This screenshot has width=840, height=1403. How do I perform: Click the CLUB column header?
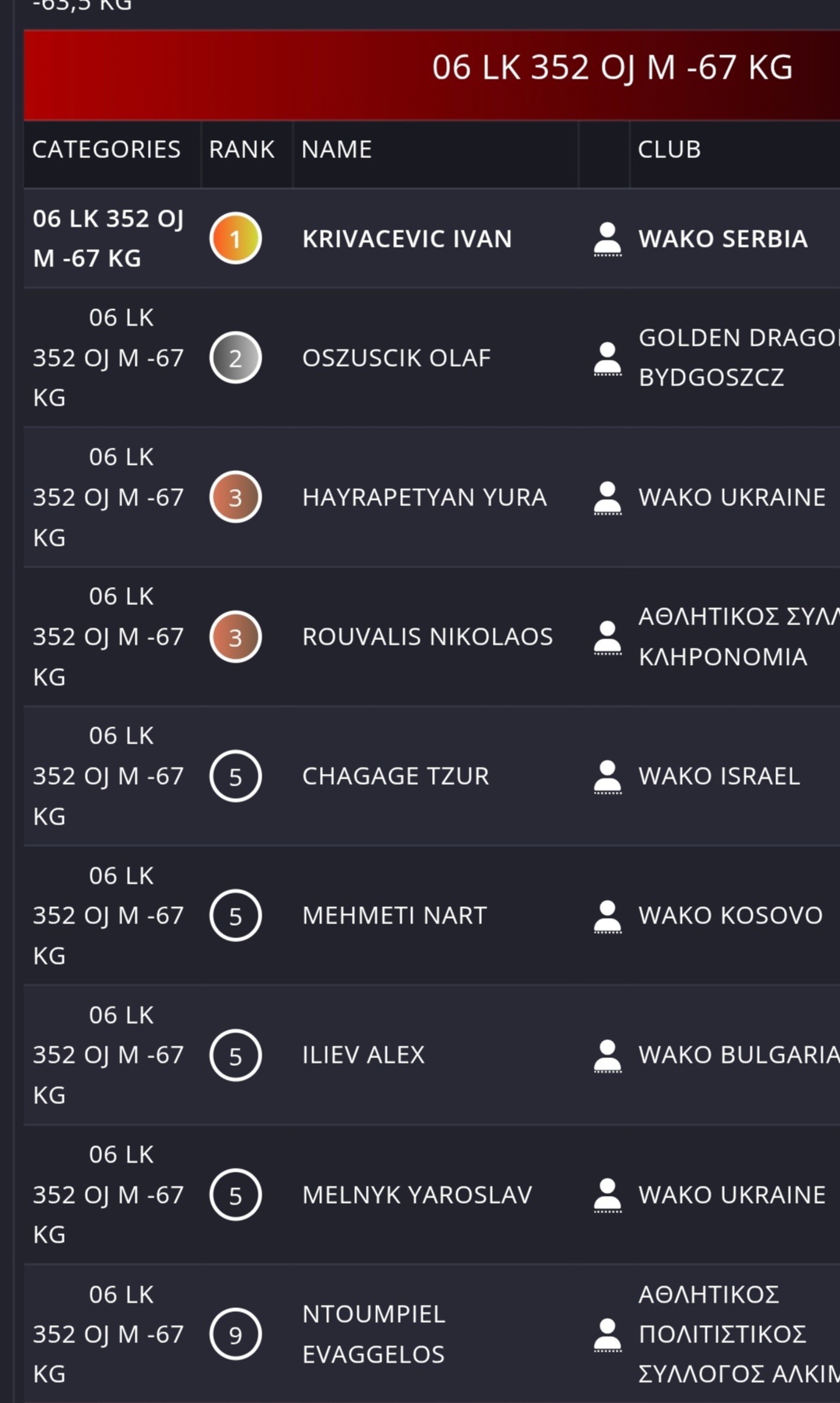click(669, 149)
